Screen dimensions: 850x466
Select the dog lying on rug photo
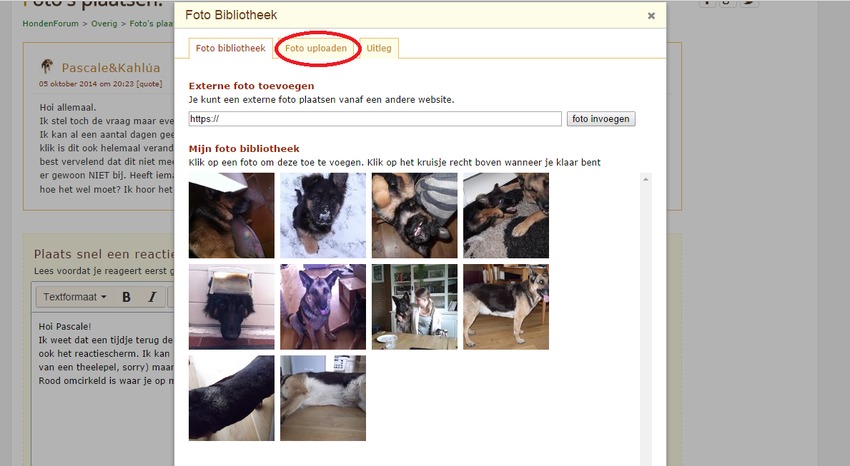506,215
